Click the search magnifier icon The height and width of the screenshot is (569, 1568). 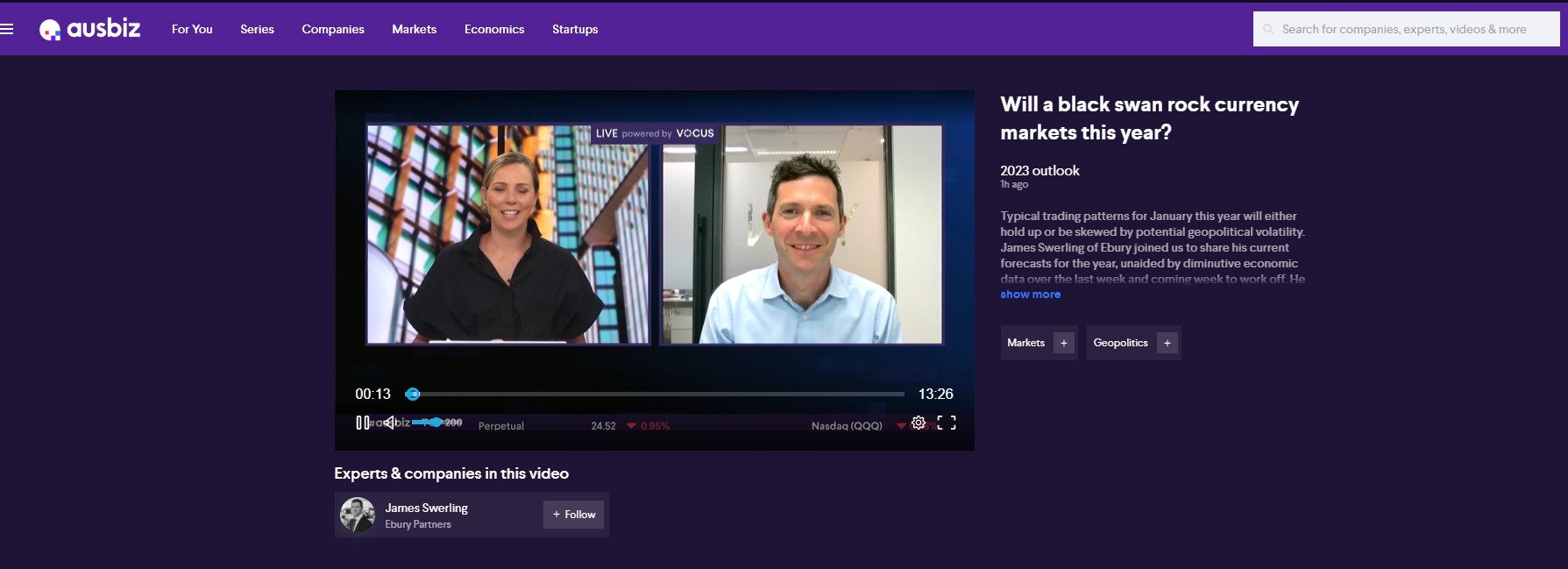tap(1268, 29)
